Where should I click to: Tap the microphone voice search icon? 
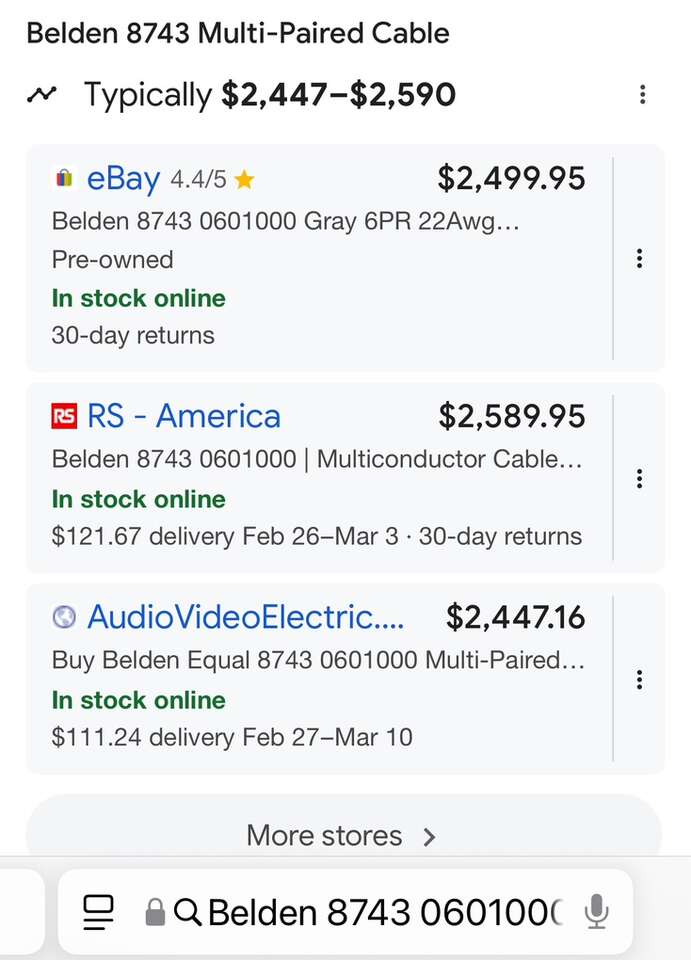tap(597, 911)
